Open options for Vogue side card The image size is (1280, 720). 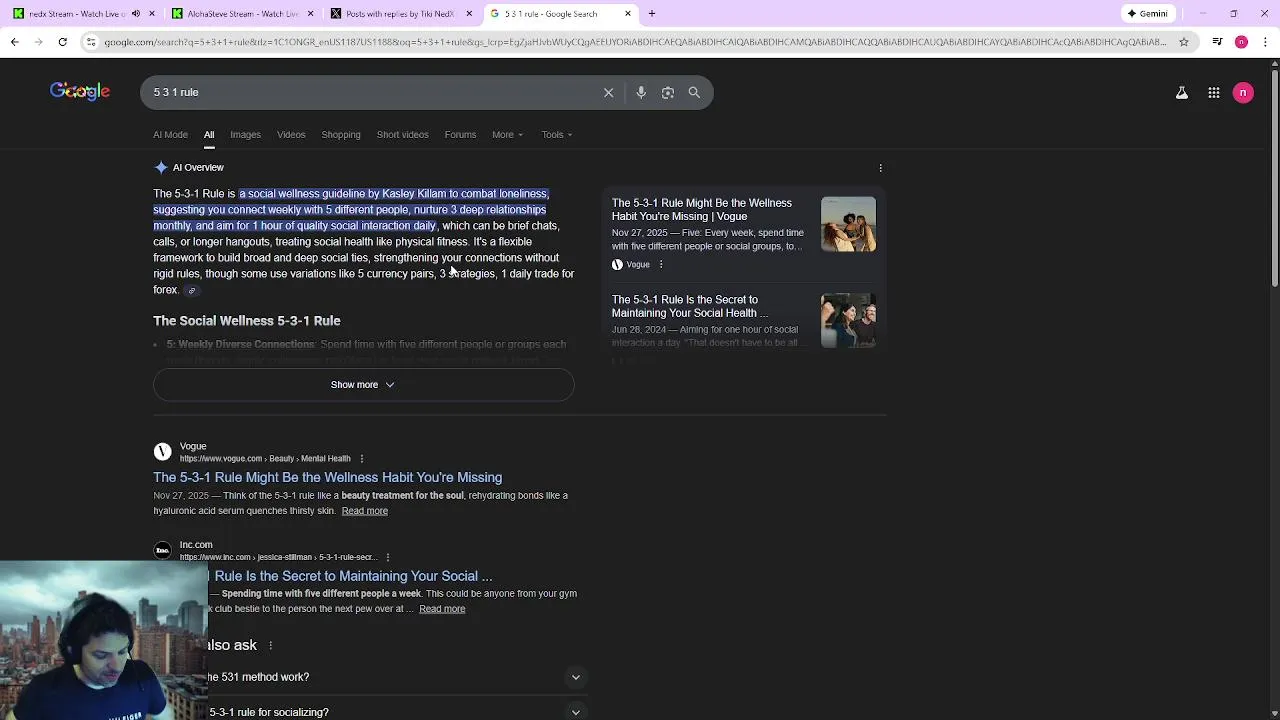661,265
